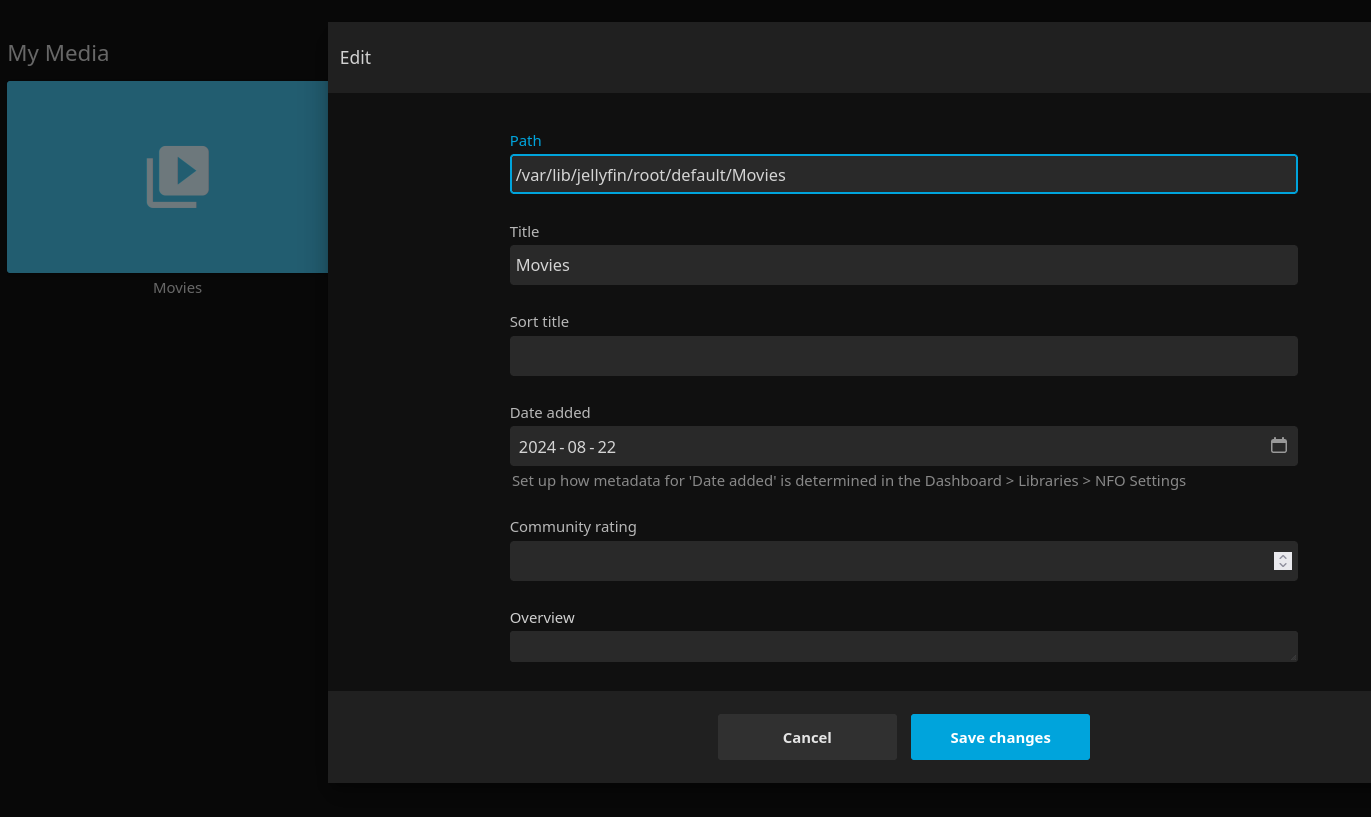Image resolution: width=1371 pixels, height=817 pixels.
Task: Click the Movies label under the library card
Action: [177, 288]
